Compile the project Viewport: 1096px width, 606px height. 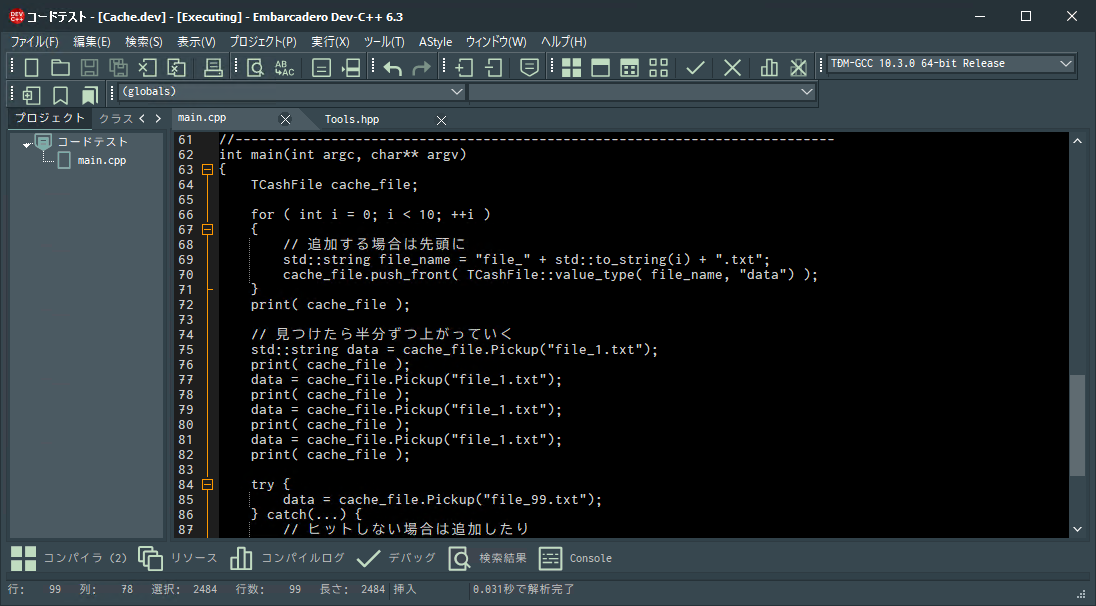(x=572, y=67)
